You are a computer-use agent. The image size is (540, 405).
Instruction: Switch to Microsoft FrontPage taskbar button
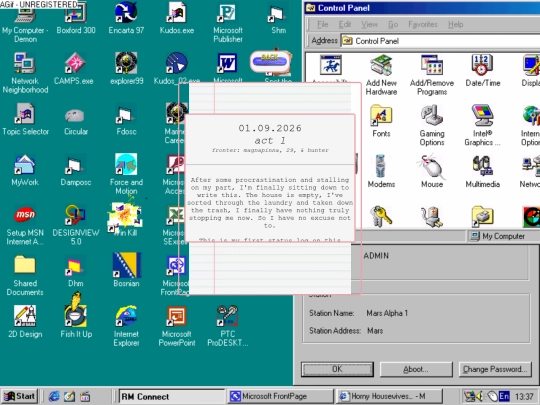click(280, 396)
